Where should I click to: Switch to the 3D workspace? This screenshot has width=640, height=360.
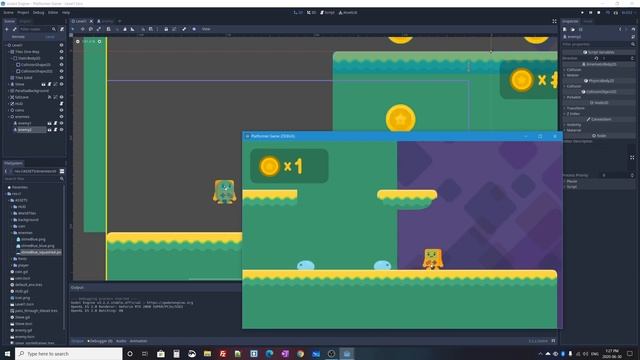[x=311, y=13]
